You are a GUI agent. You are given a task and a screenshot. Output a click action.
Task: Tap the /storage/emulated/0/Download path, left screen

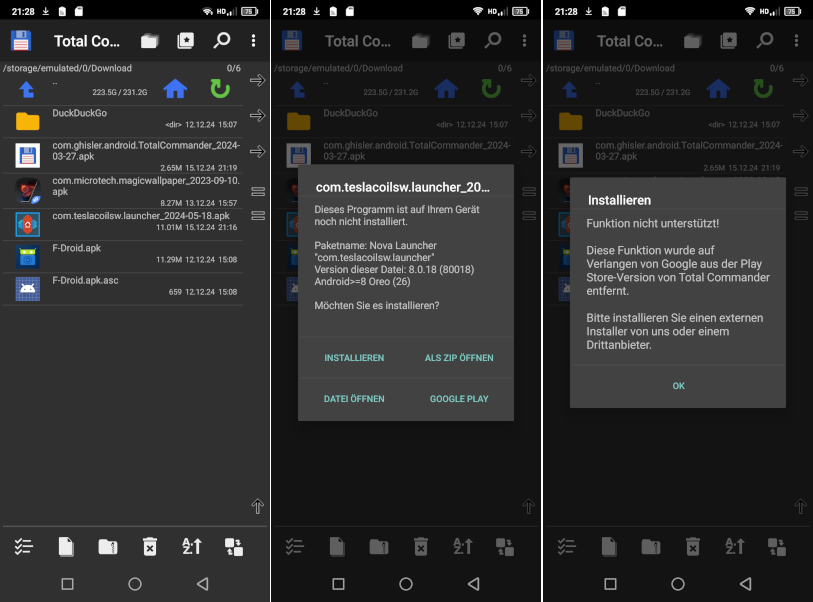[x=67, y=68]
